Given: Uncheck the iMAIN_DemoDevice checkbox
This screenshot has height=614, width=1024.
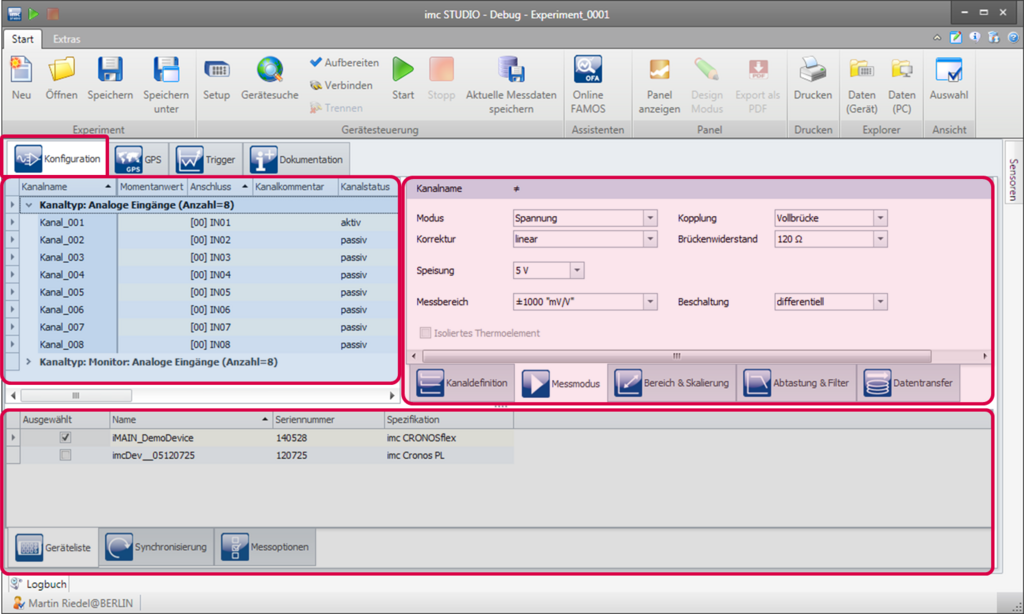Looking at the screenshot, I should (65, 438).
